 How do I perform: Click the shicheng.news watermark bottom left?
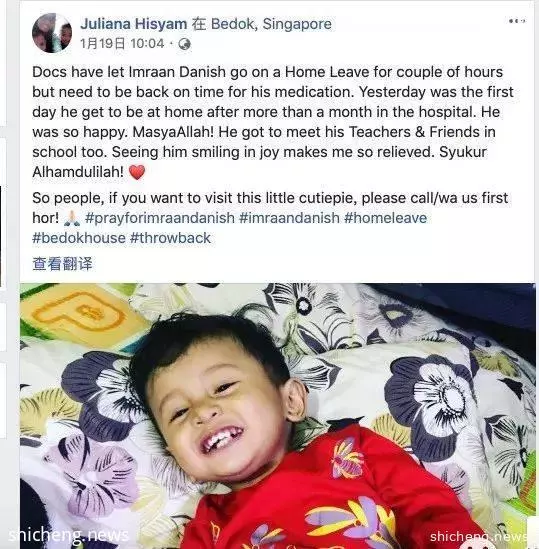68,535
